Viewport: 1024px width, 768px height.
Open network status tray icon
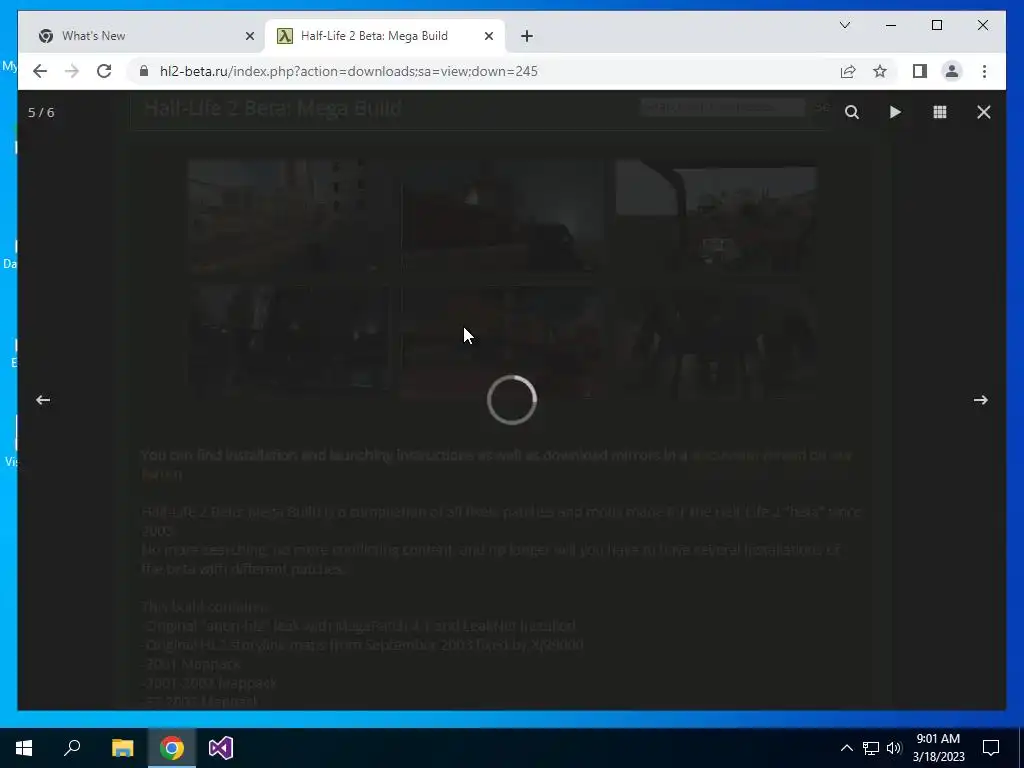(871, 748)
